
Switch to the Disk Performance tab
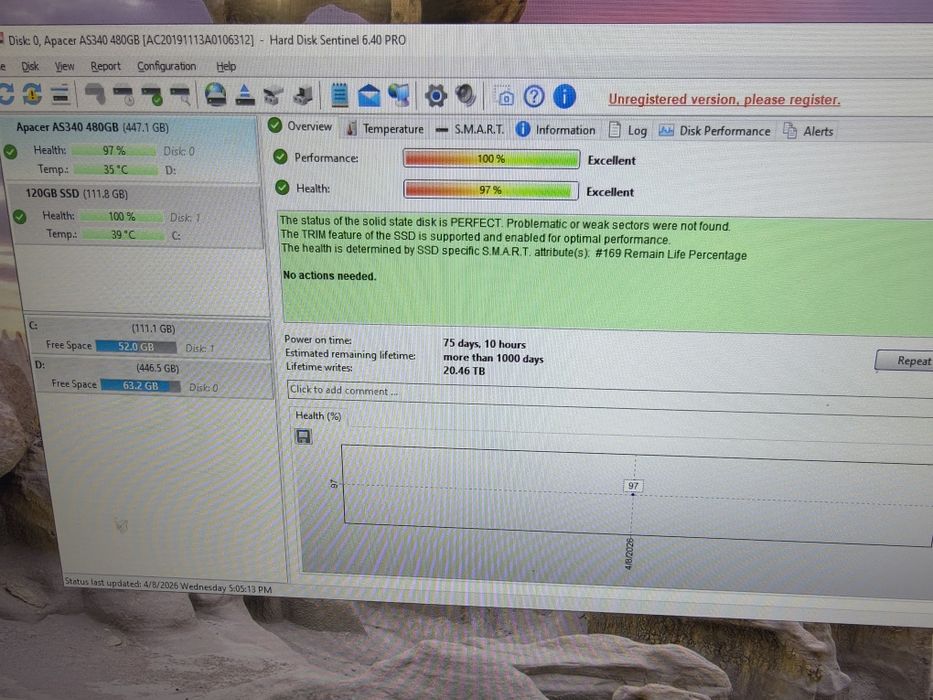(714, 131)
